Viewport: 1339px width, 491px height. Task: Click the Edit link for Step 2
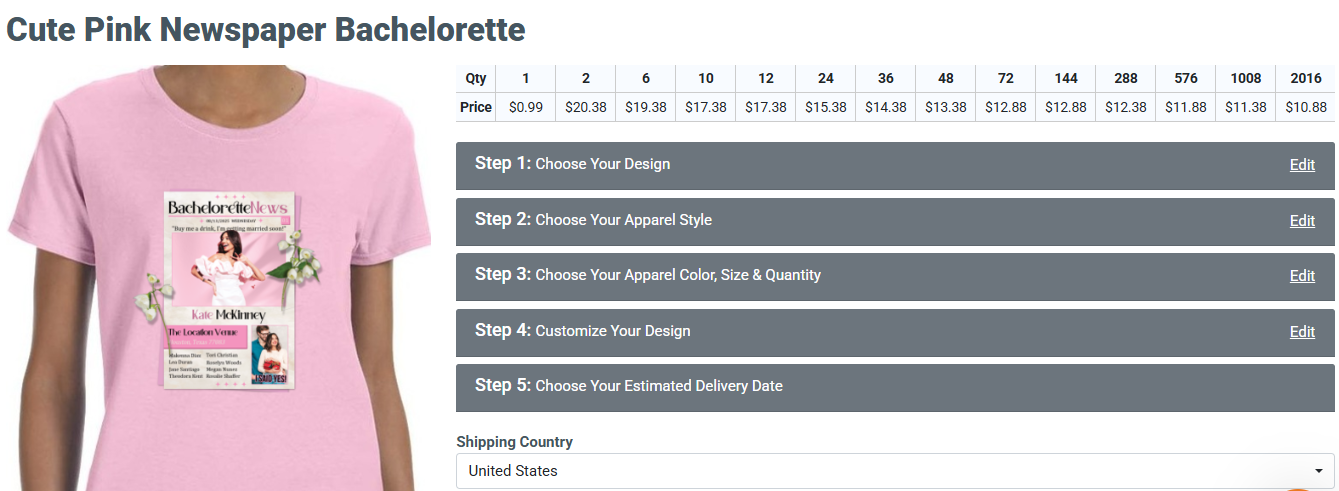pos(1302,221)
